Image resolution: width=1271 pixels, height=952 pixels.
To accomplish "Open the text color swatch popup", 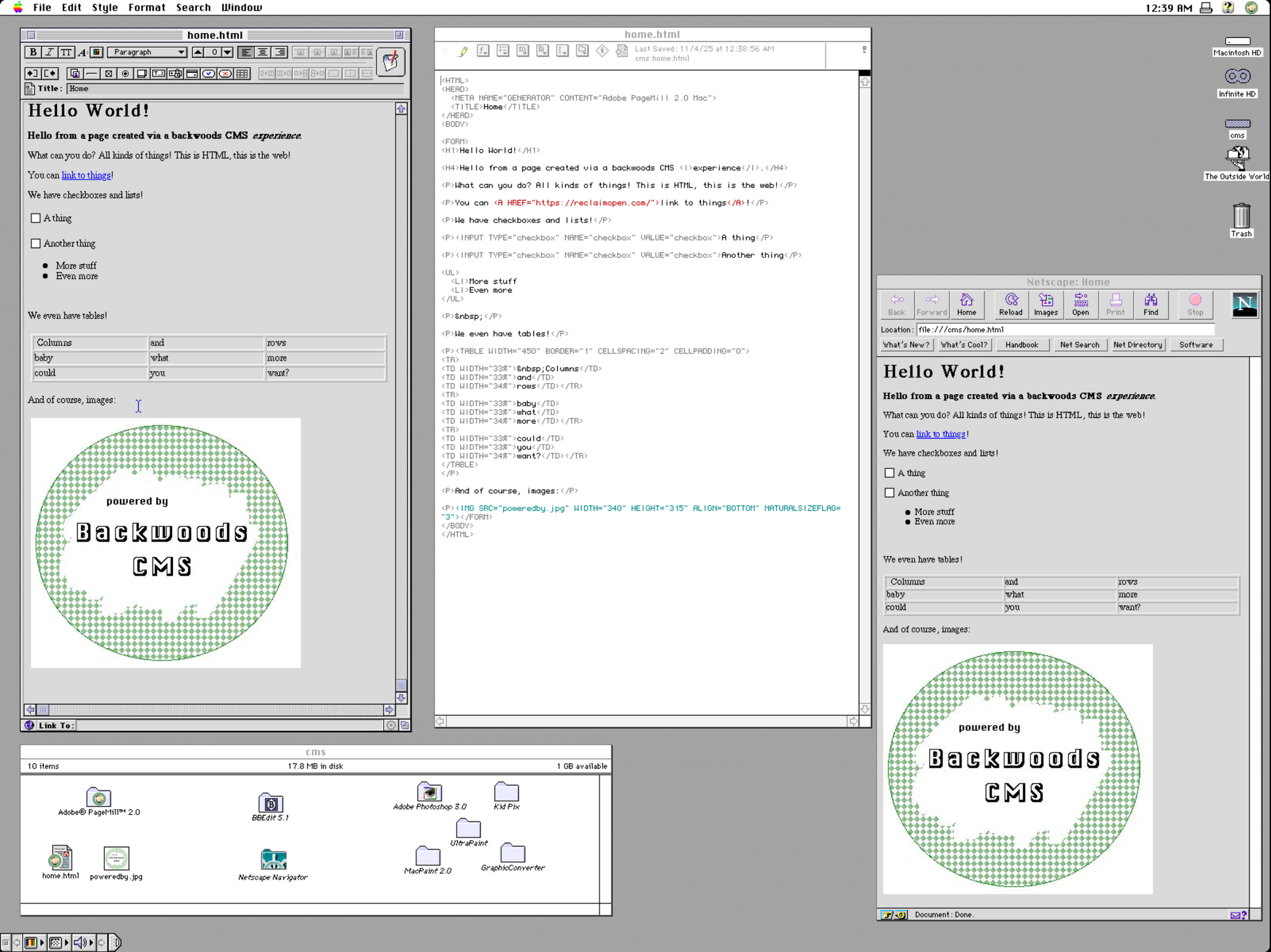I will pyautogui.click(x=97, y=52).
